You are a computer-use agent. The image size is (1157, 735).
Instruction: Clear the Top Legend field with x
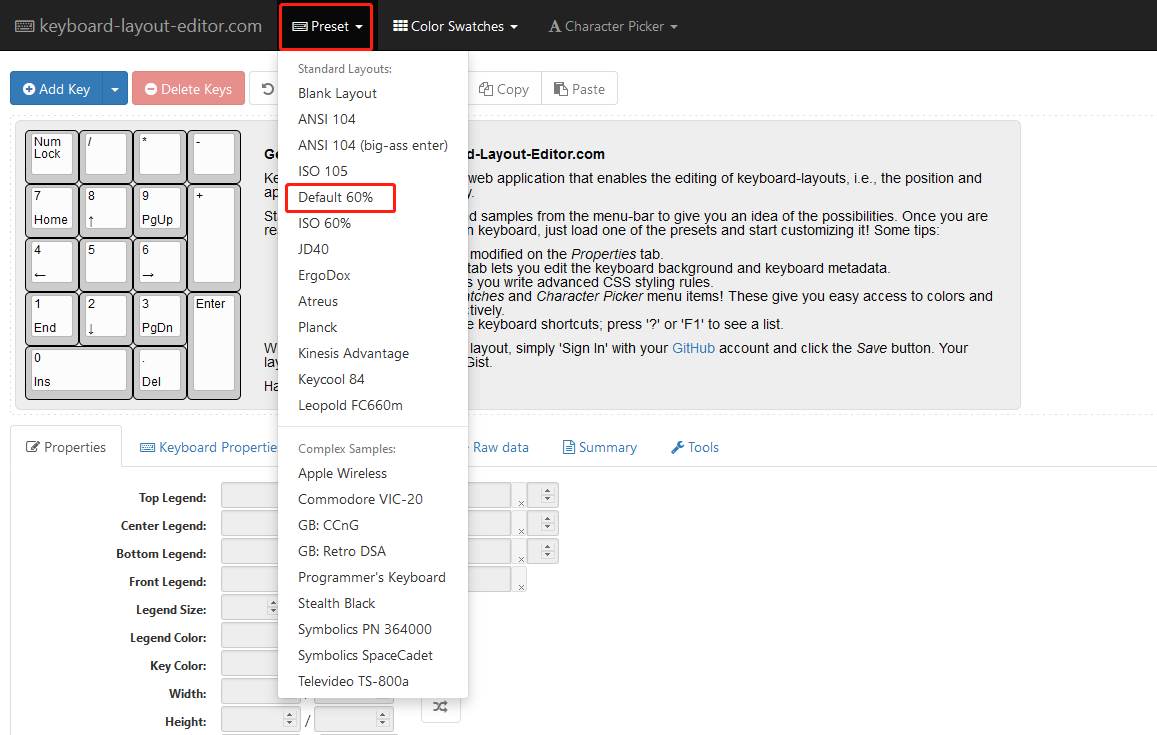coord(521,503)
